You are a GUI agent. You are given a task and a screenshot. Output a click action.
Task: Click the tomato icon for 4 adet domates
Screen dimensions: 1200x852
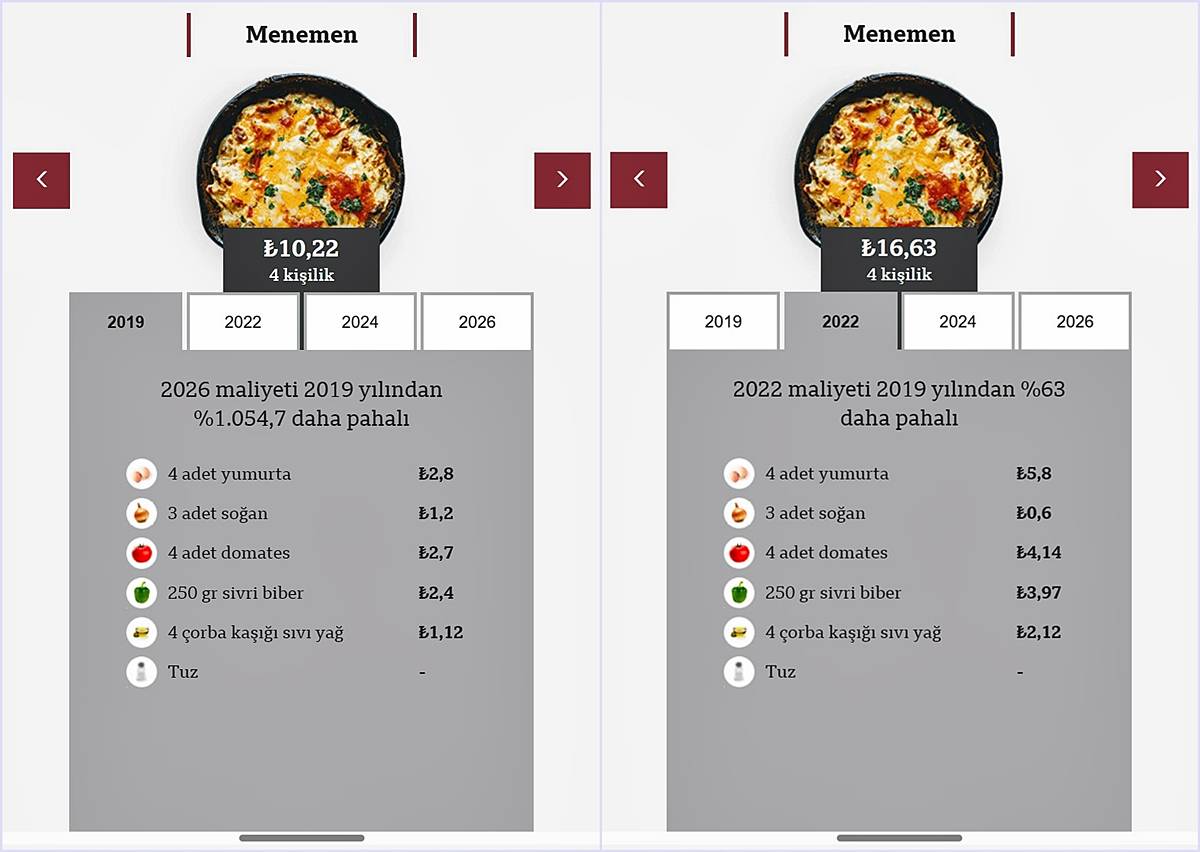point(141,553)
